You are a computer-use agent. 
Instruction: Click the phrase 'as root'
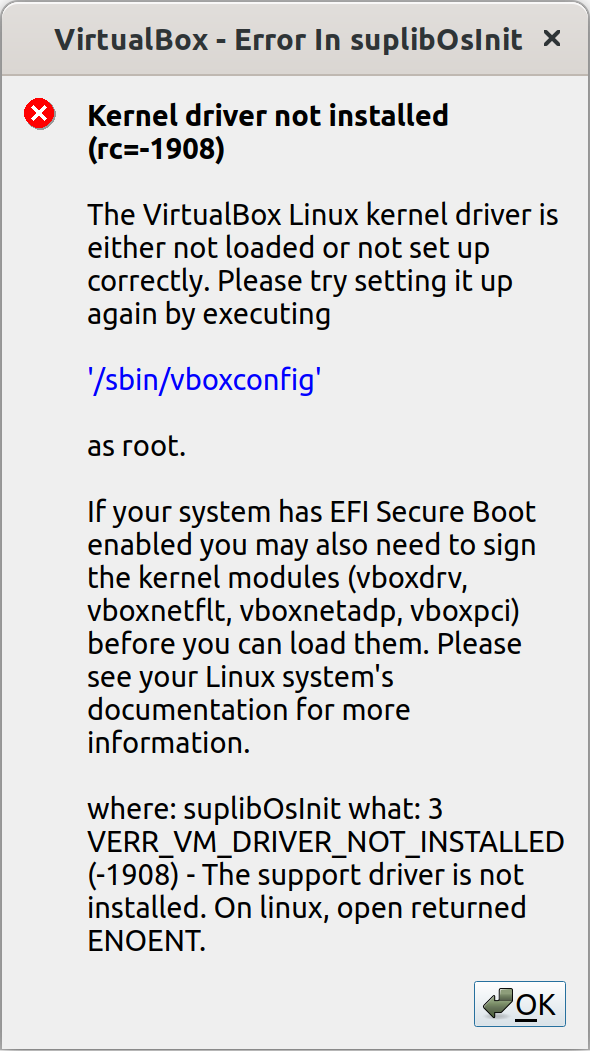[130, 446]
